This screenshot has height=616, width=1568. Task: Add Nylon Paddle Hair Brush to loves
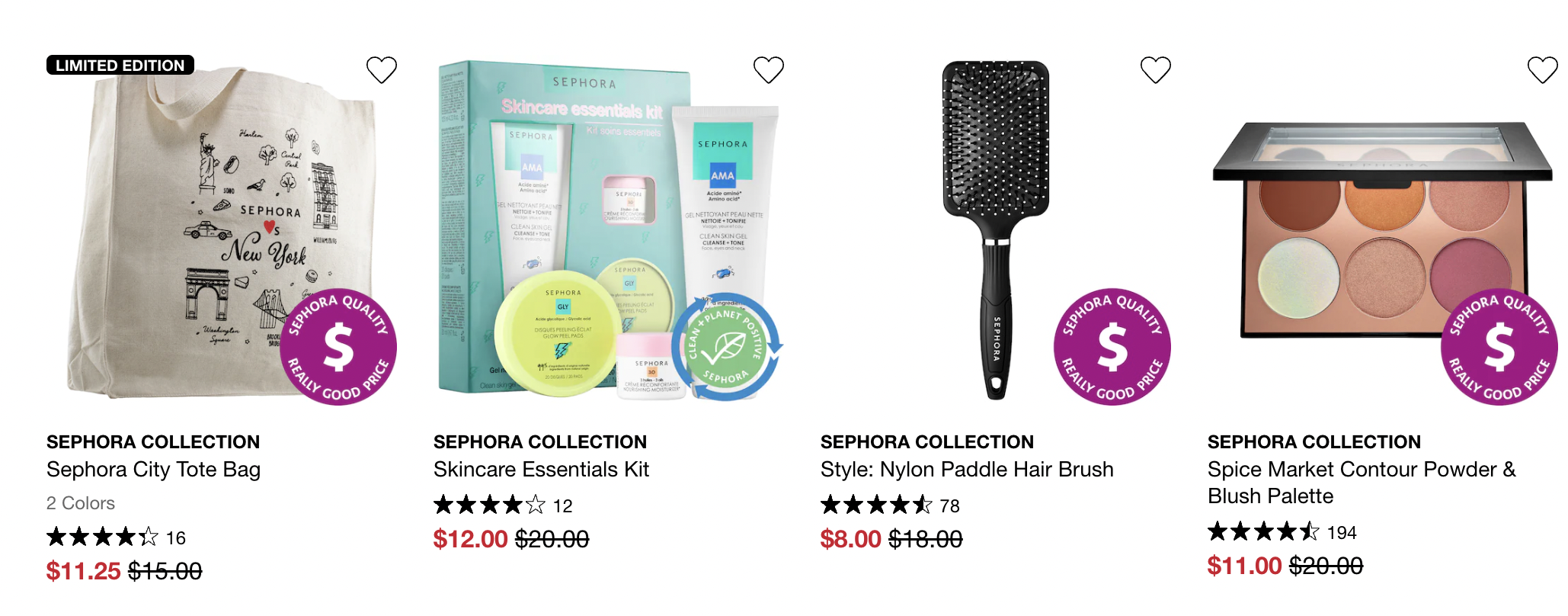(1155, 70)
